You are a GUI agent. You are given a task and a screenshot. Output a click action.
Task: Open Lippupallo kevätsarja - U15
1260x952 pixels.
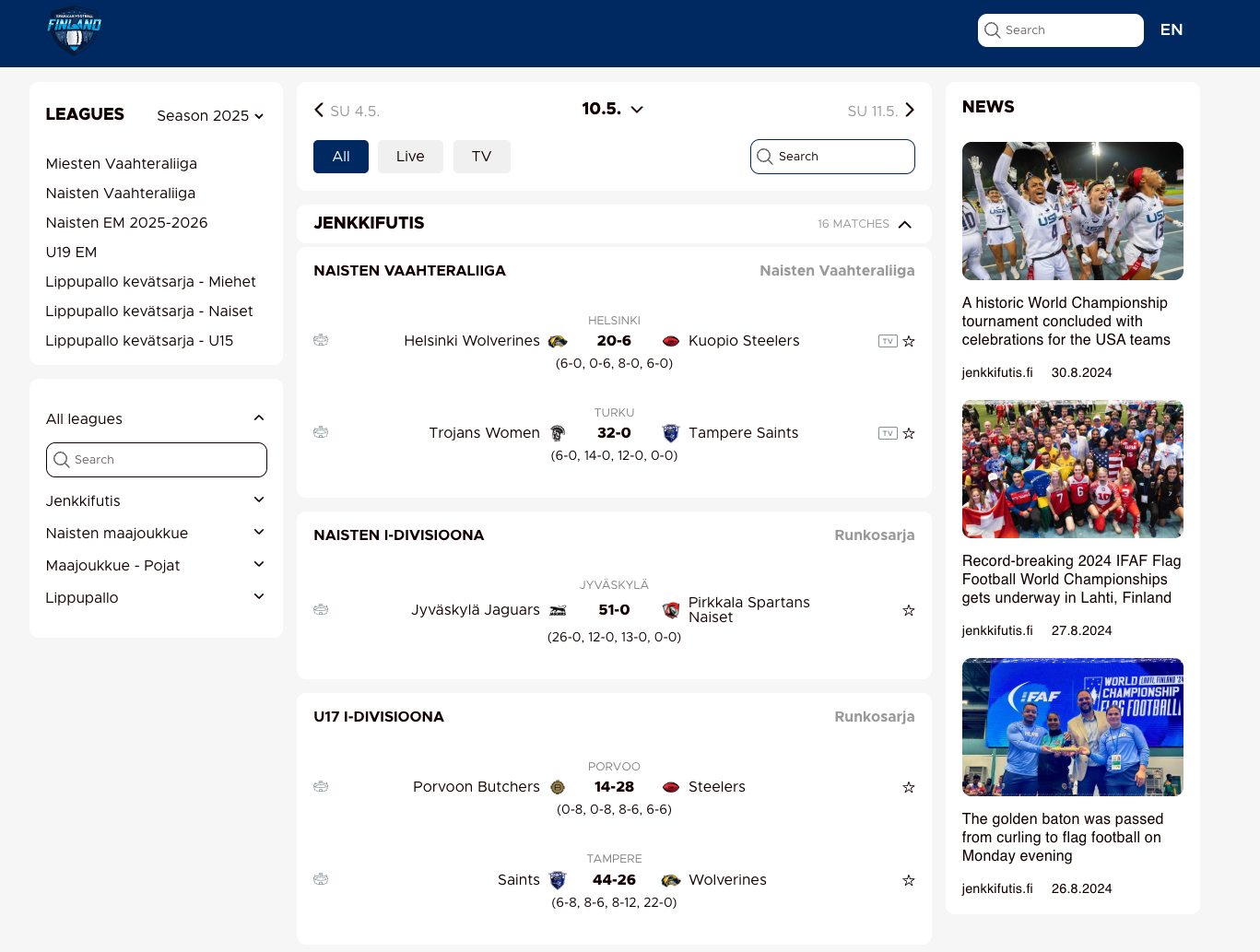click(140, 341)
